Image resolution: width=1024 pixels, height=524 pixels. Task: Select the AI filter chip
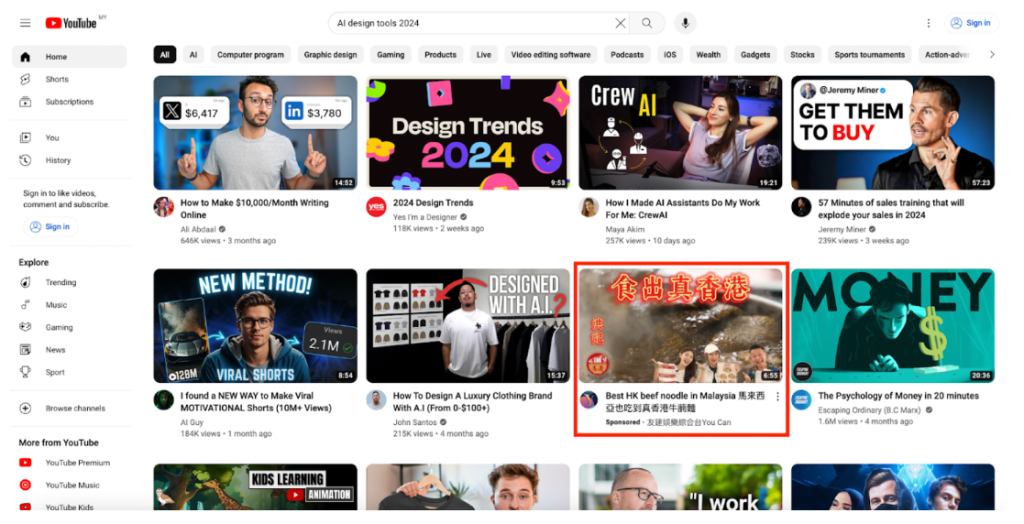click(x=193, y=55)
